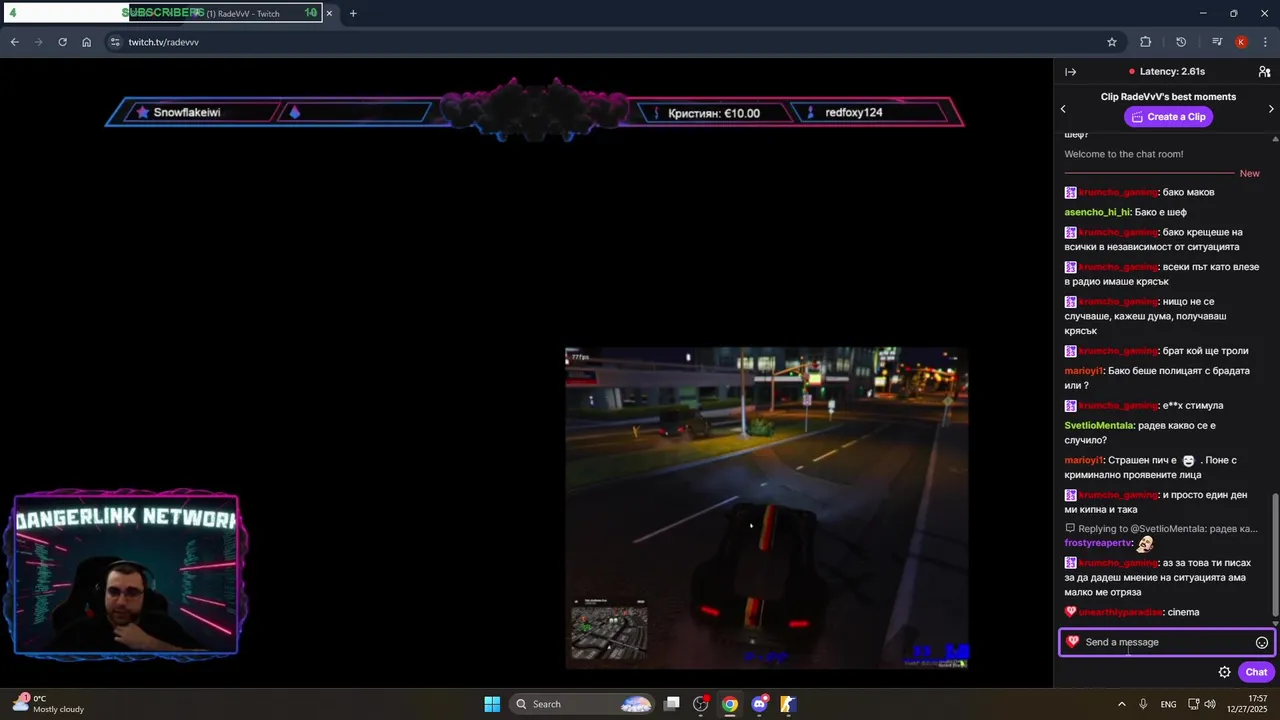Viewport: 1280px width, 720px height.
Task: Open media controls icon in toolbar
Action: click(1216, 42)
